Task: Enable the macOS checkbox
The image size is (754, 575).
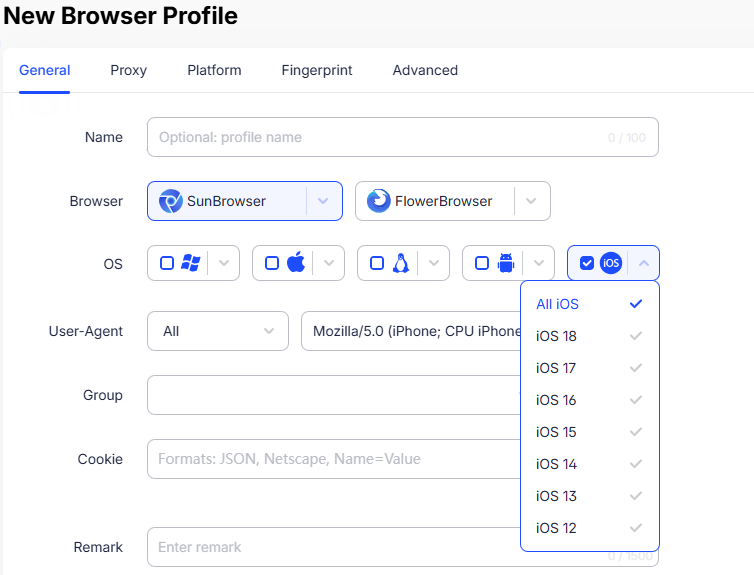Action: click(272, 263)
